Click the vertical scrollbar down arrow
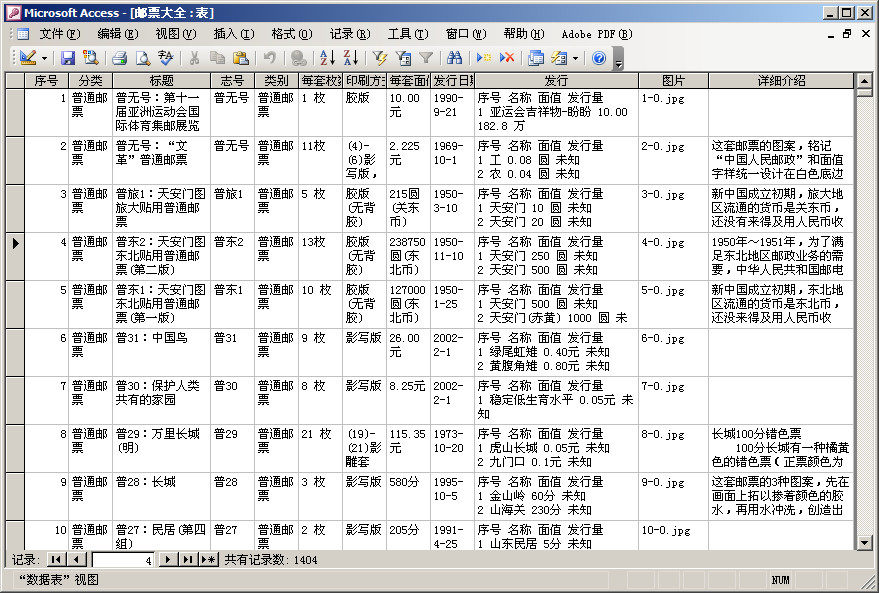879x593 pixels. pyautogui.click(x=864, y=543)
